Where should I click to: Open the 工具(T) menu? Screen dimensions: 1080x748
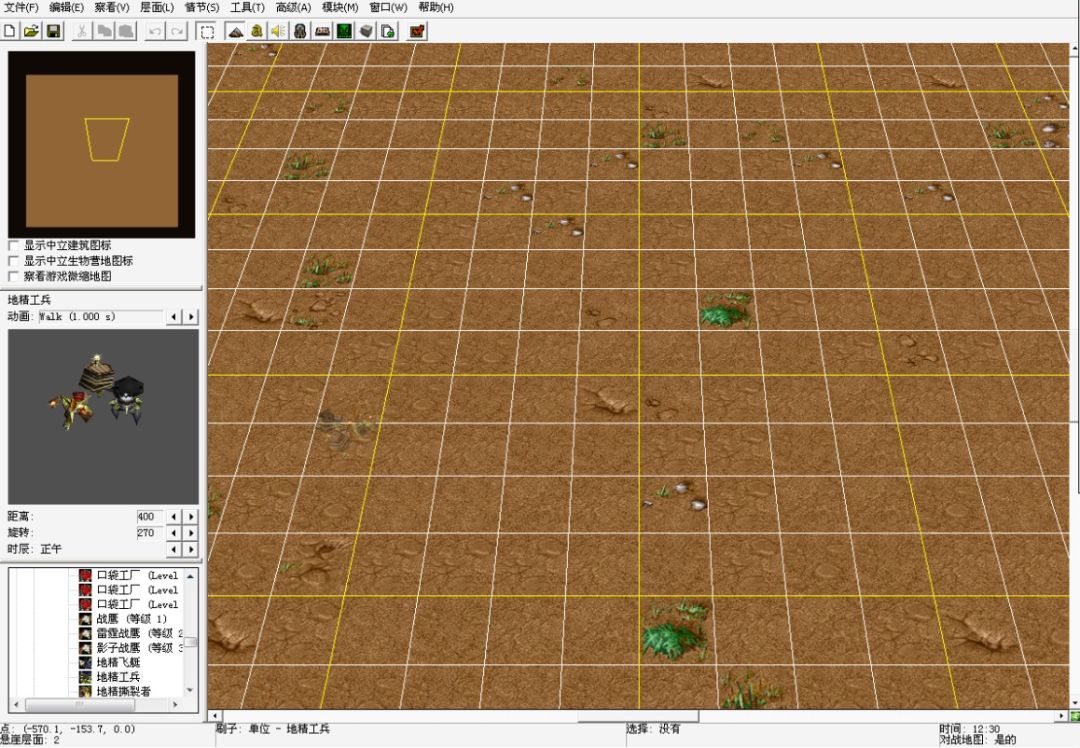click(247, 8)
